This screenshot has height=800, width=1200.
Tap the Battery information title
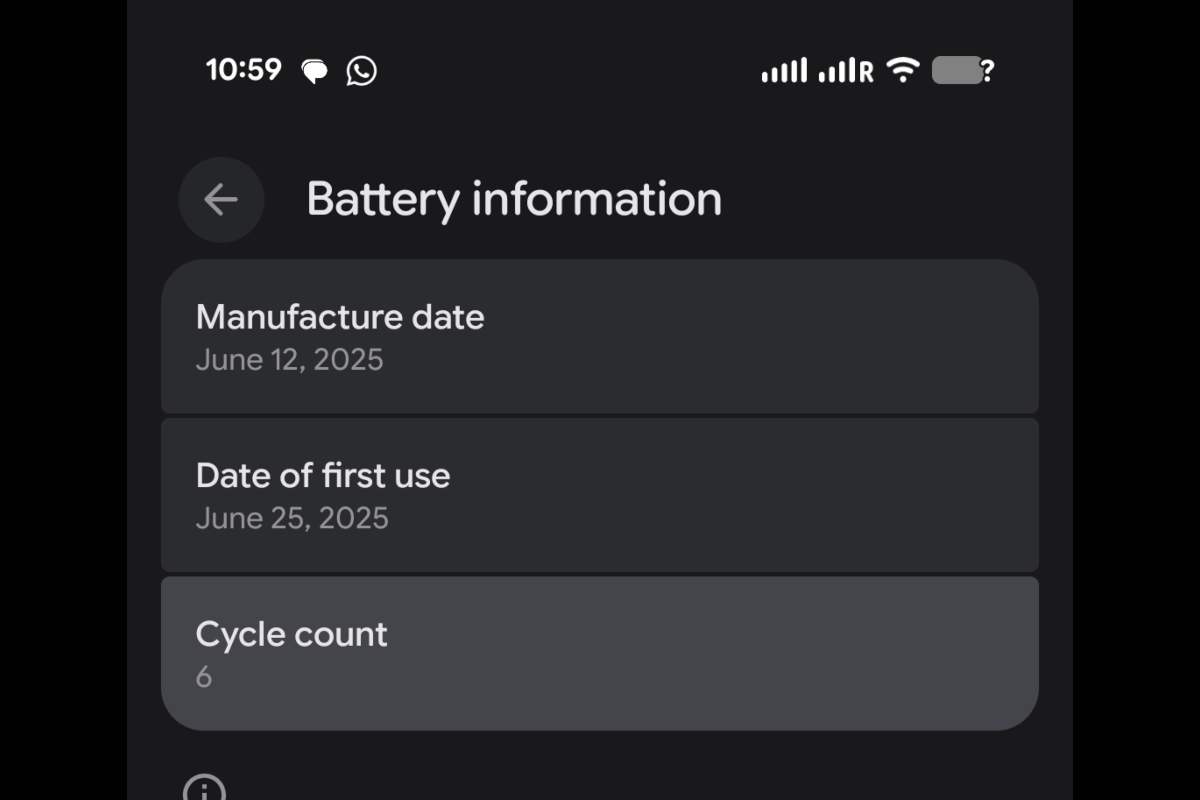click(514, 199)
